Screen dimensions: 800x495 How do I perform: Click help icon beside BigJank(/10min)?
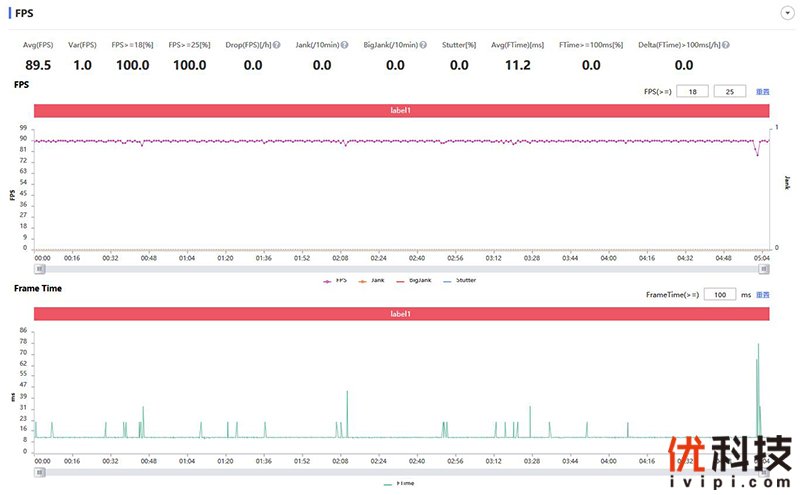click(x=424, y=45)
